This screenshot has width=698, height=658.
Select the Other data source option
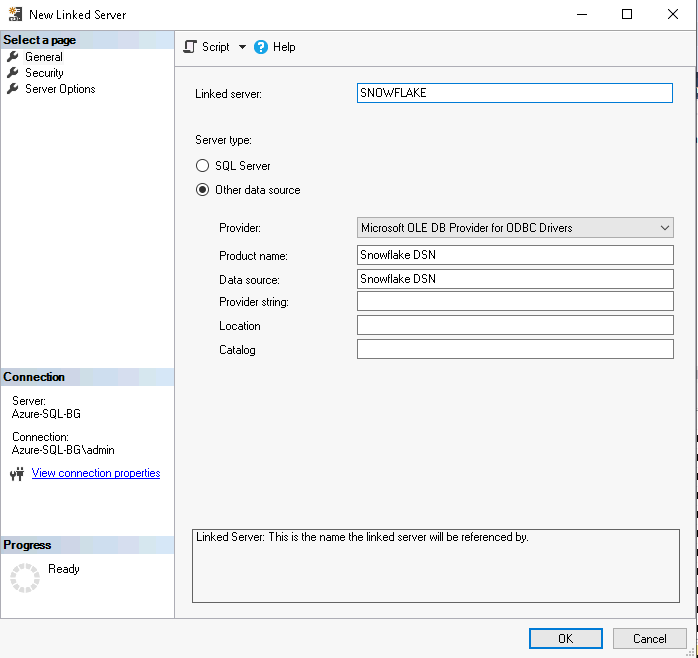point(202,190)
